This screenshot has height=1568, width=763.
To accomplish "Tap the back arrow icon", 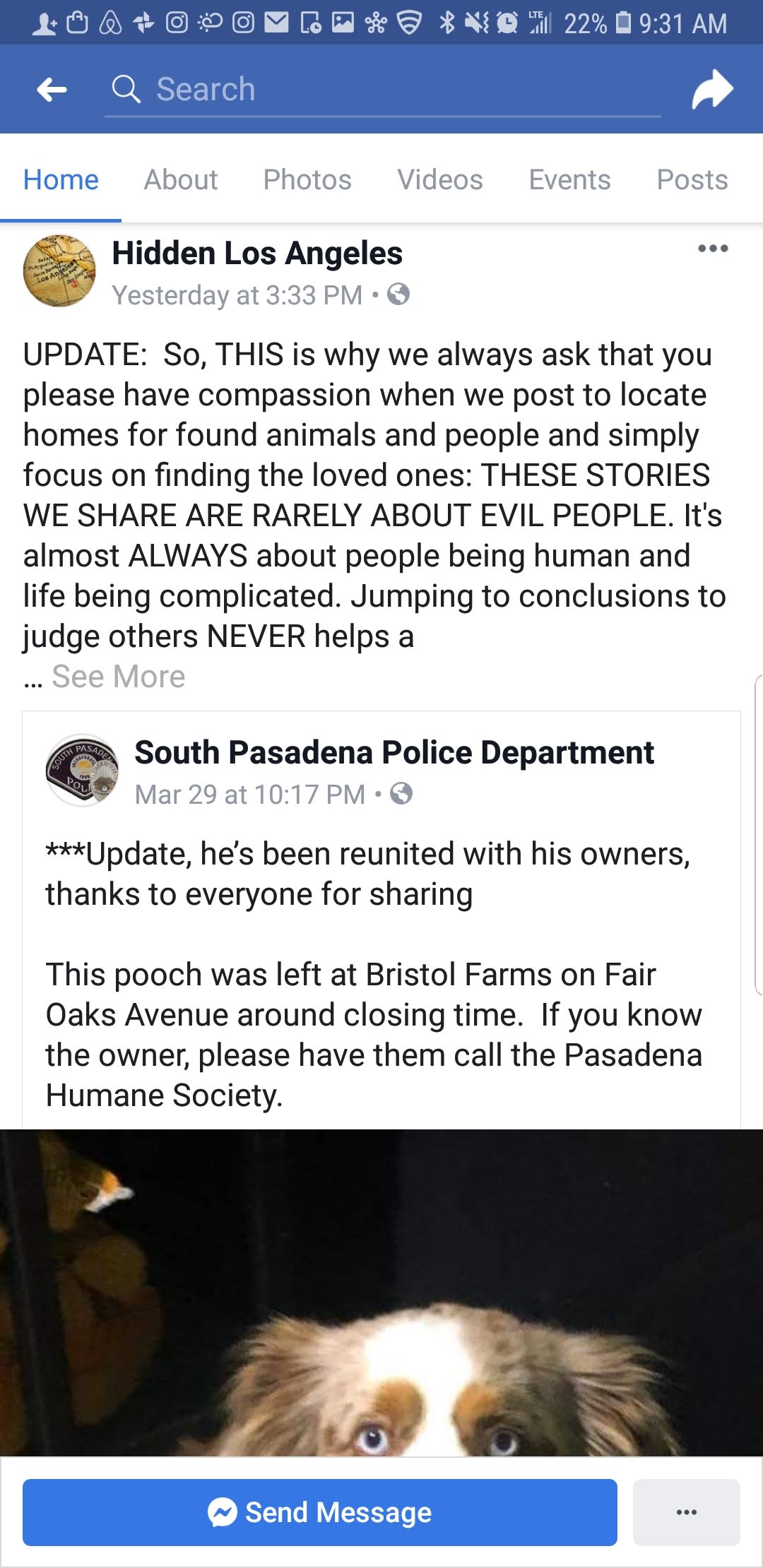I will [x=52, y=90].
